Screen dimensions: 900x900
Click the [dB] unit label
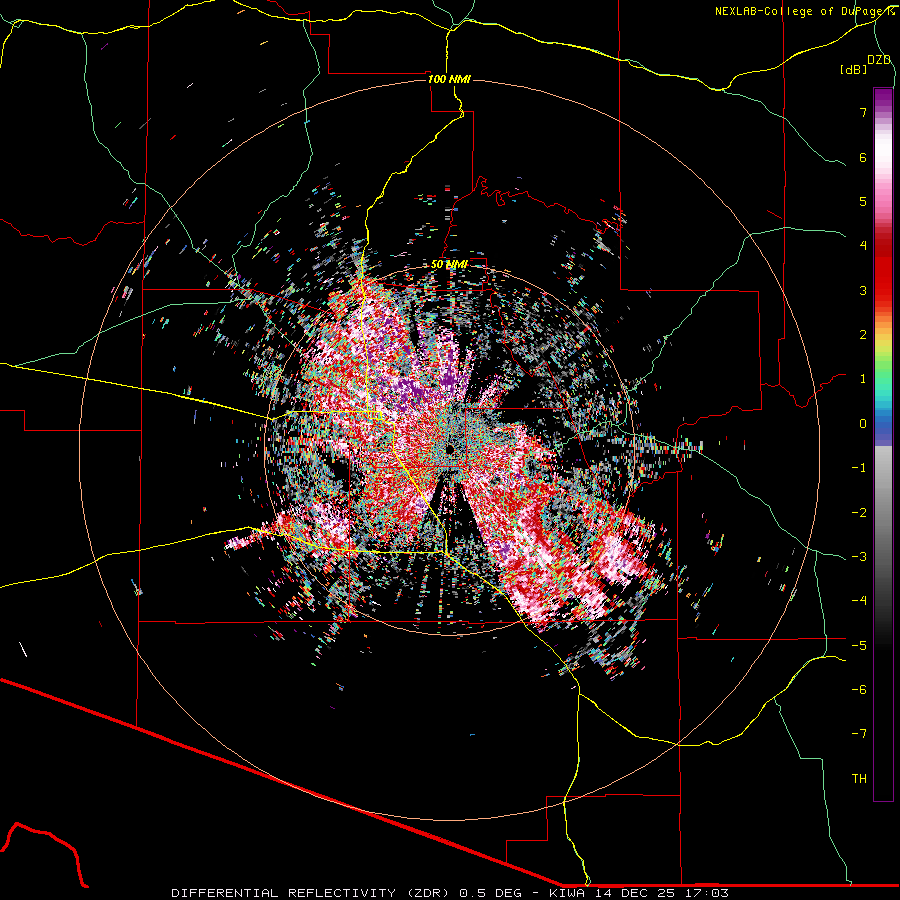coord(854,69)
